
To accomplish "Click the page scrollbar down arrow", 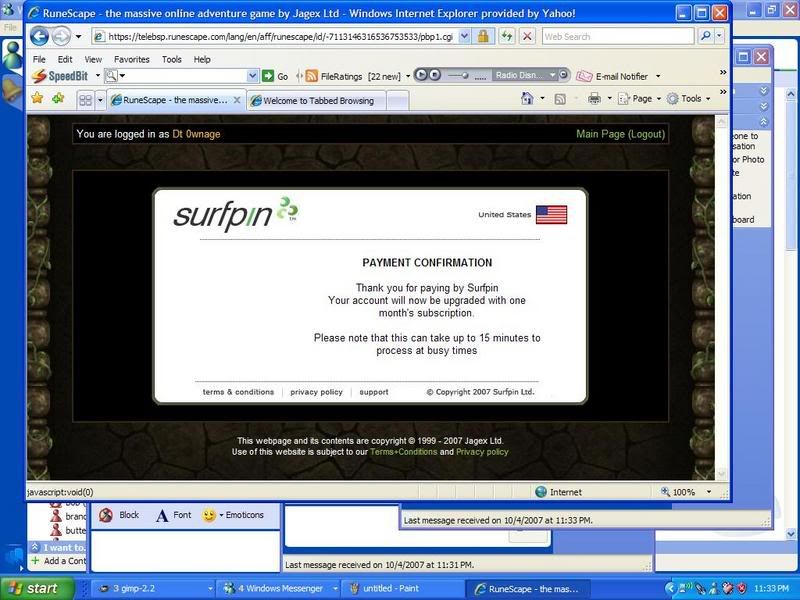I will pos(721,474).
